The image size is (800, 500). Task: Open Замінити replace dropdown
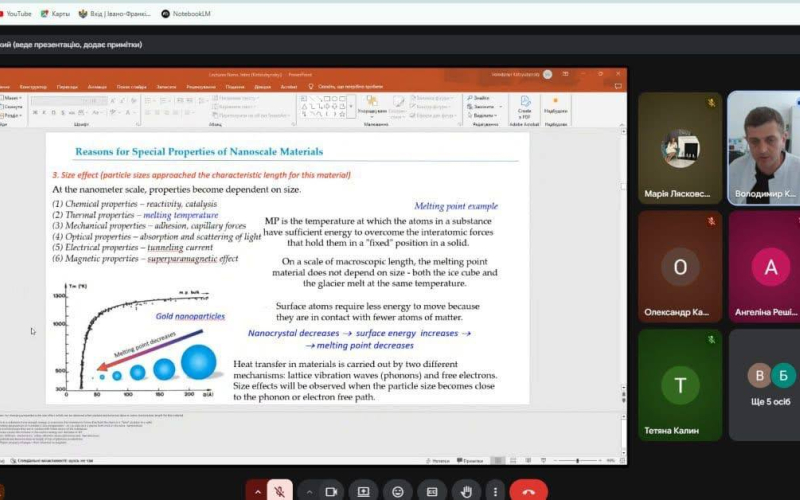tap(485, 107)
